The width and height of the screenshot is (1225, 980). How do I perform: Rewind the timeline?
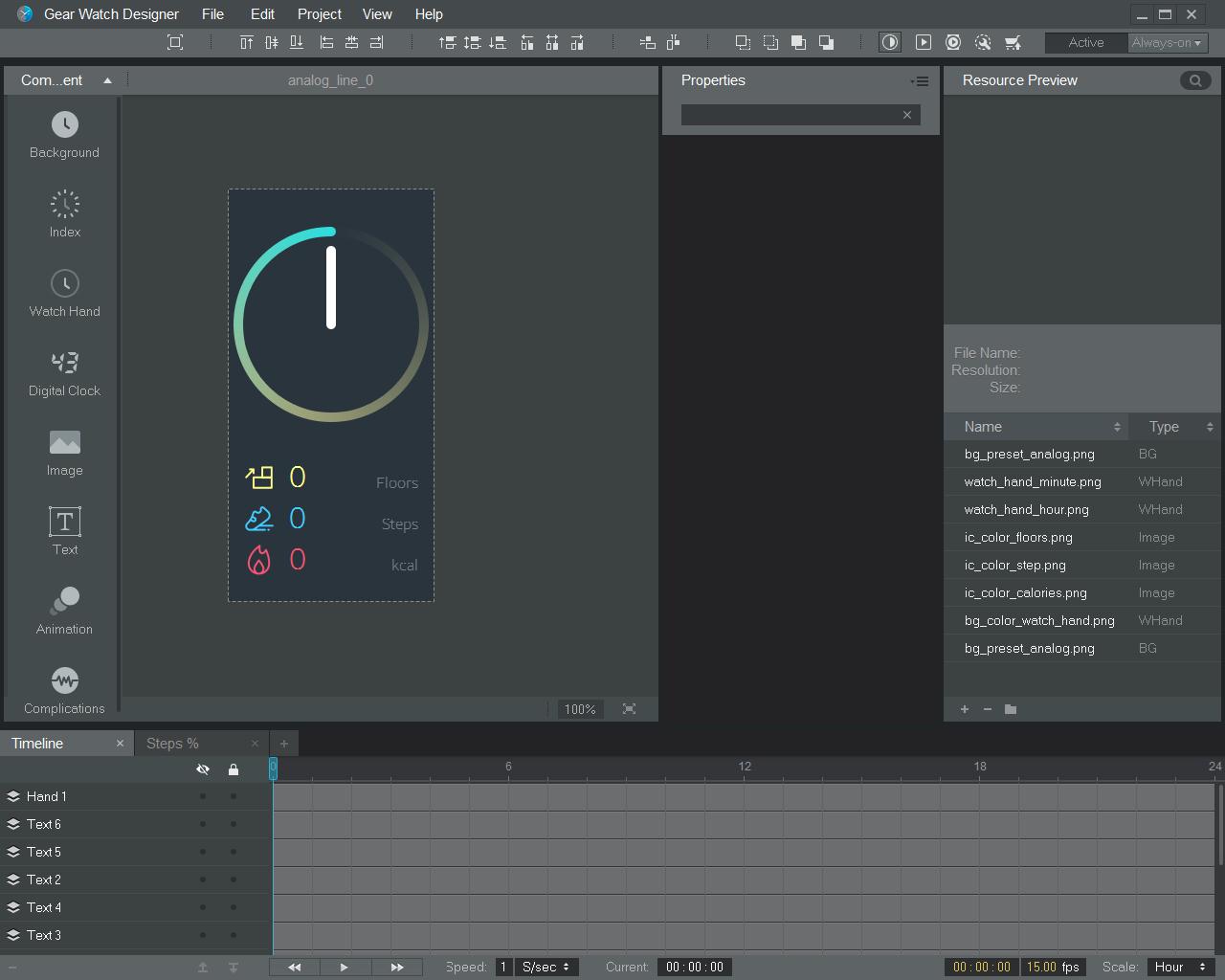[x=295, y=967]
